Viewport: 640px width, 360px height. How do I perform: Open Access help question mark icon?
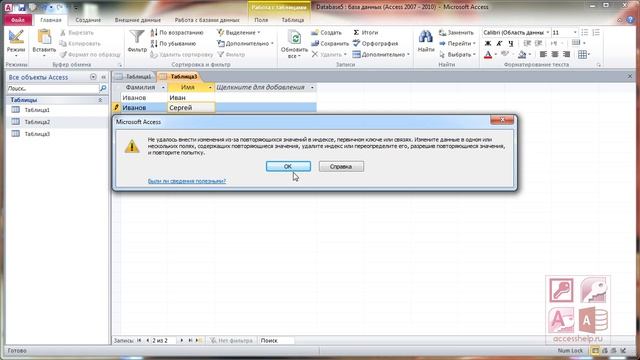630,20
